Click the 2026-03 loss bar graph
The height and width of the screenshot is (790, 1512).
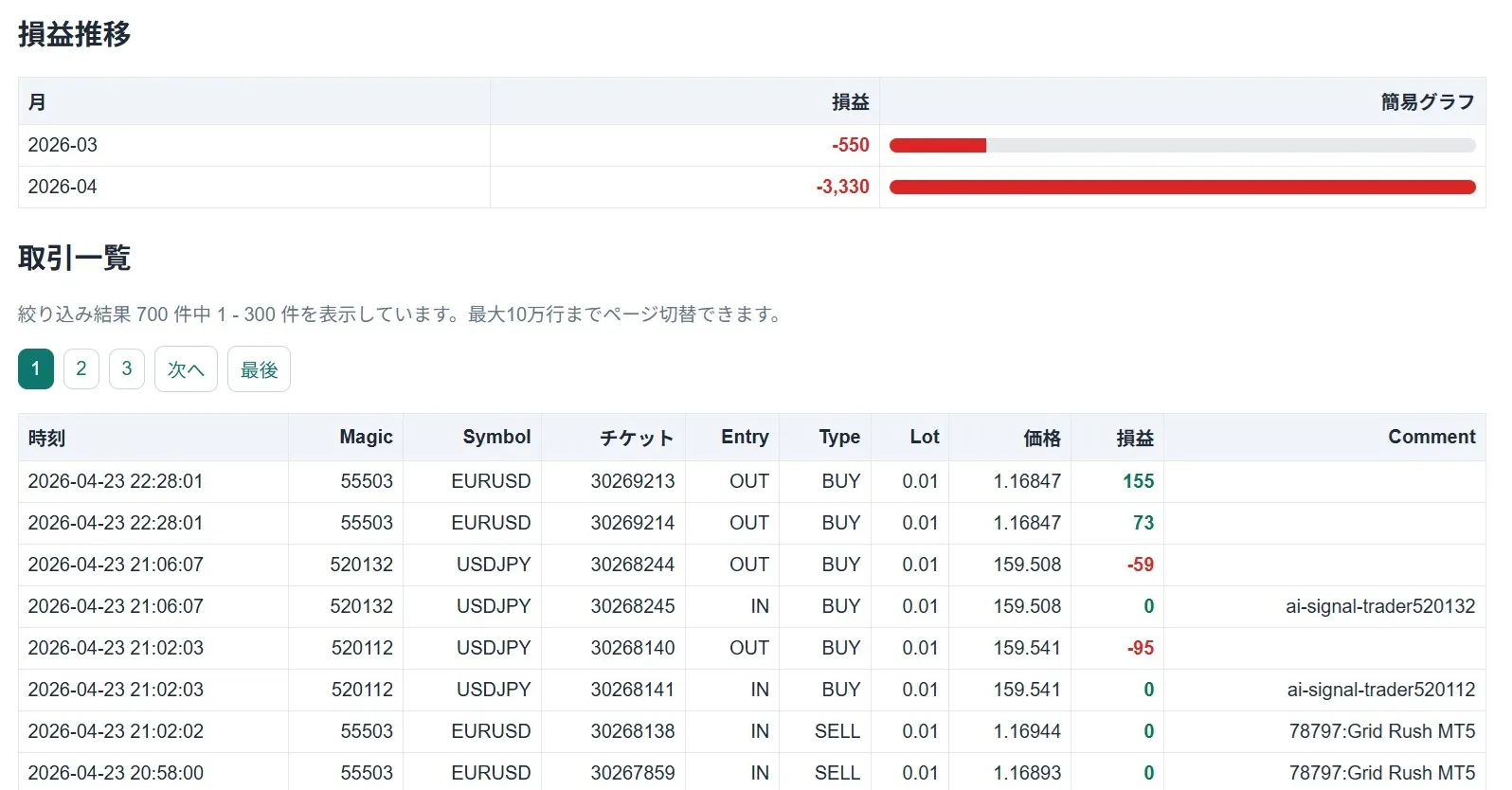click(x=938, y=146)
